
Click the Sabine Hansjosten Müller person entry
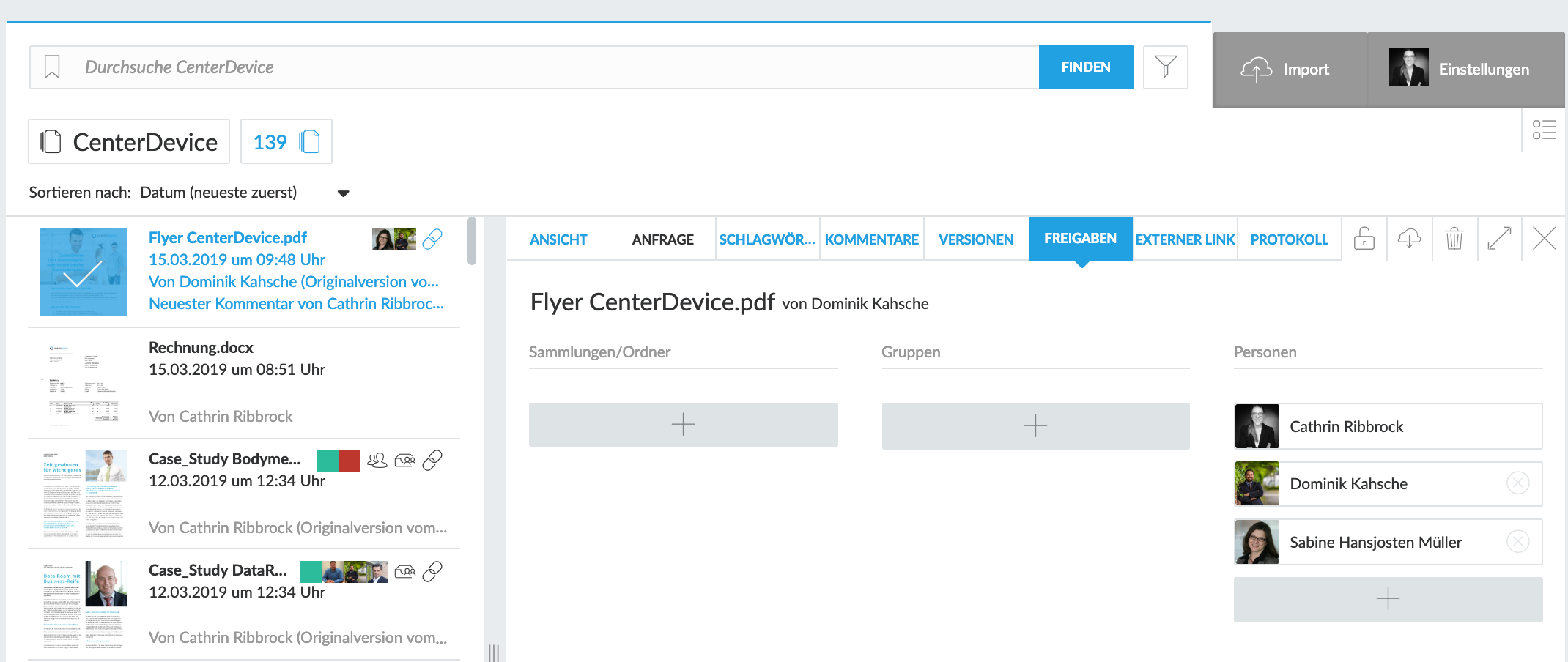tap(1388, 542)
